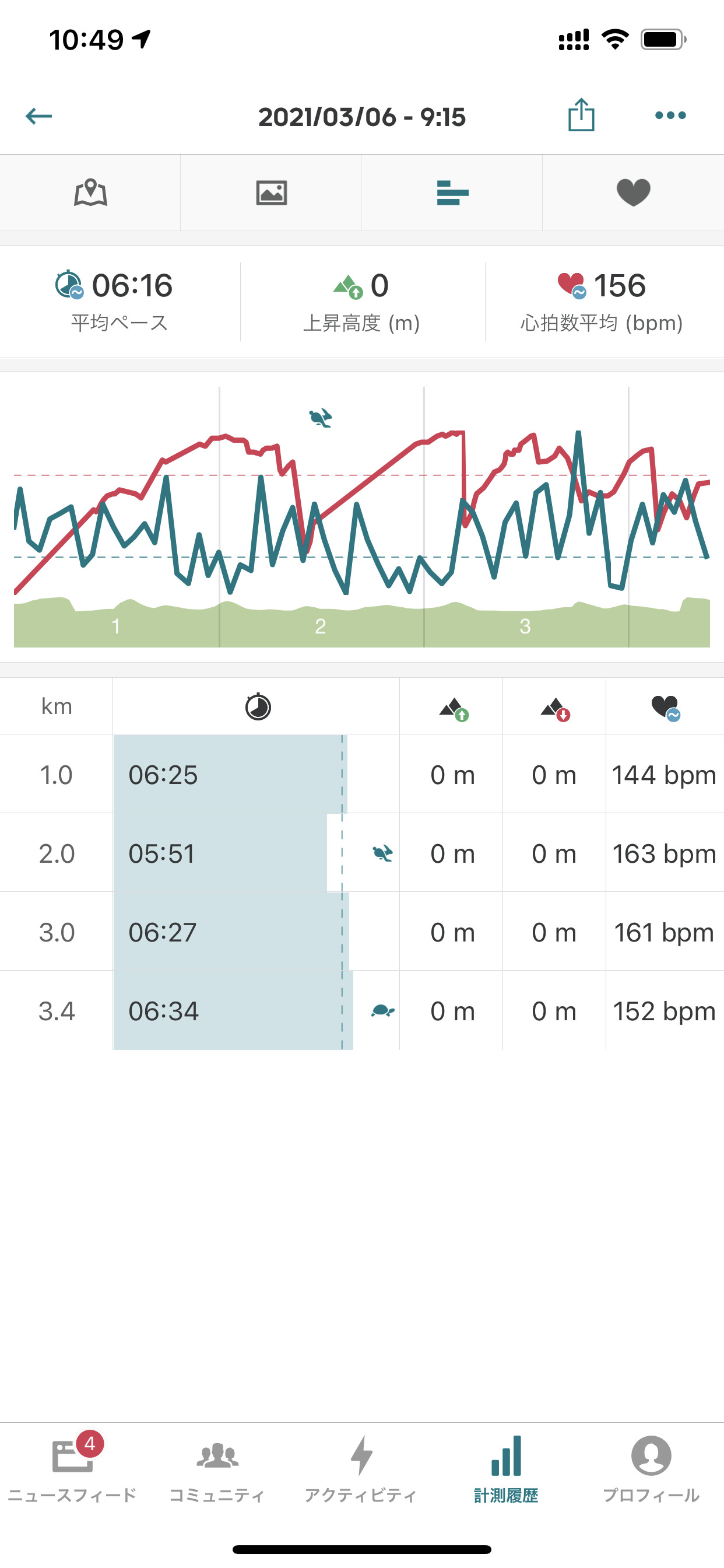Tap the elevation ascent column header icon
The height and width of the screenshot is (1568, 724).
click(454, 709)
